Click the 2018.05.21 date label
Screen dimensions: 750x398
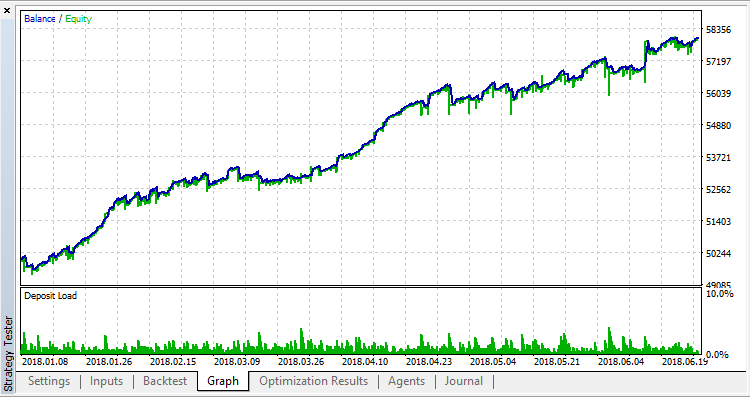557,362
